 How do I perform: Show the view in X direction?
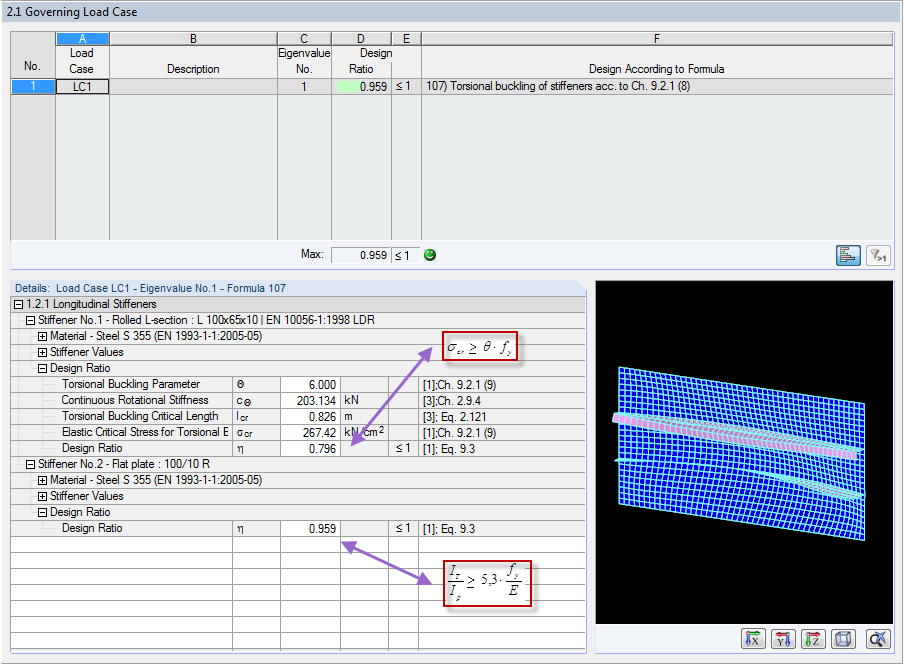(x=753, y=638)
